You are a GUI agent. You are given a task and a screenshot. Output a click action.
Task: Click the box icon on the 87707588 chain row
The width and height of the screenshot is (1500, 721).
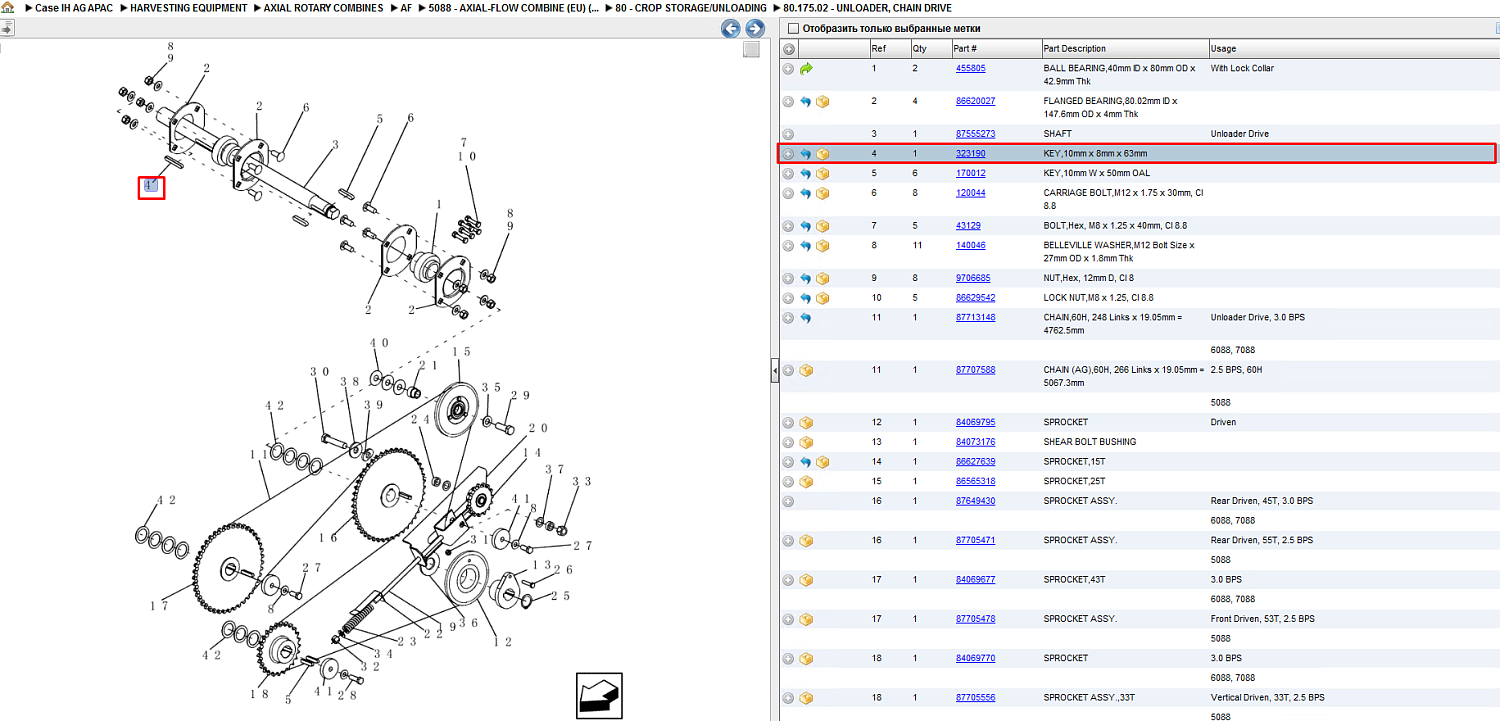pyautogui.click(x=806, y=370)
